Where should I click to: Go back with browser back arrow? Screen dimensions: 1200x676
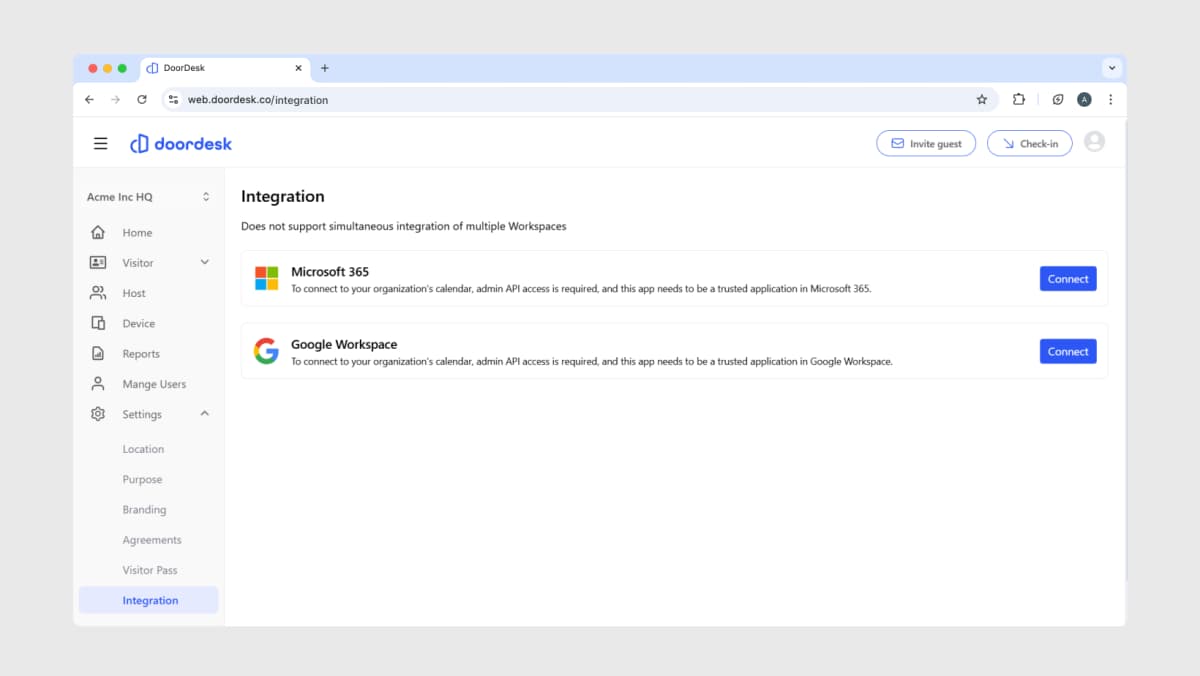click(x=89, y=100)
